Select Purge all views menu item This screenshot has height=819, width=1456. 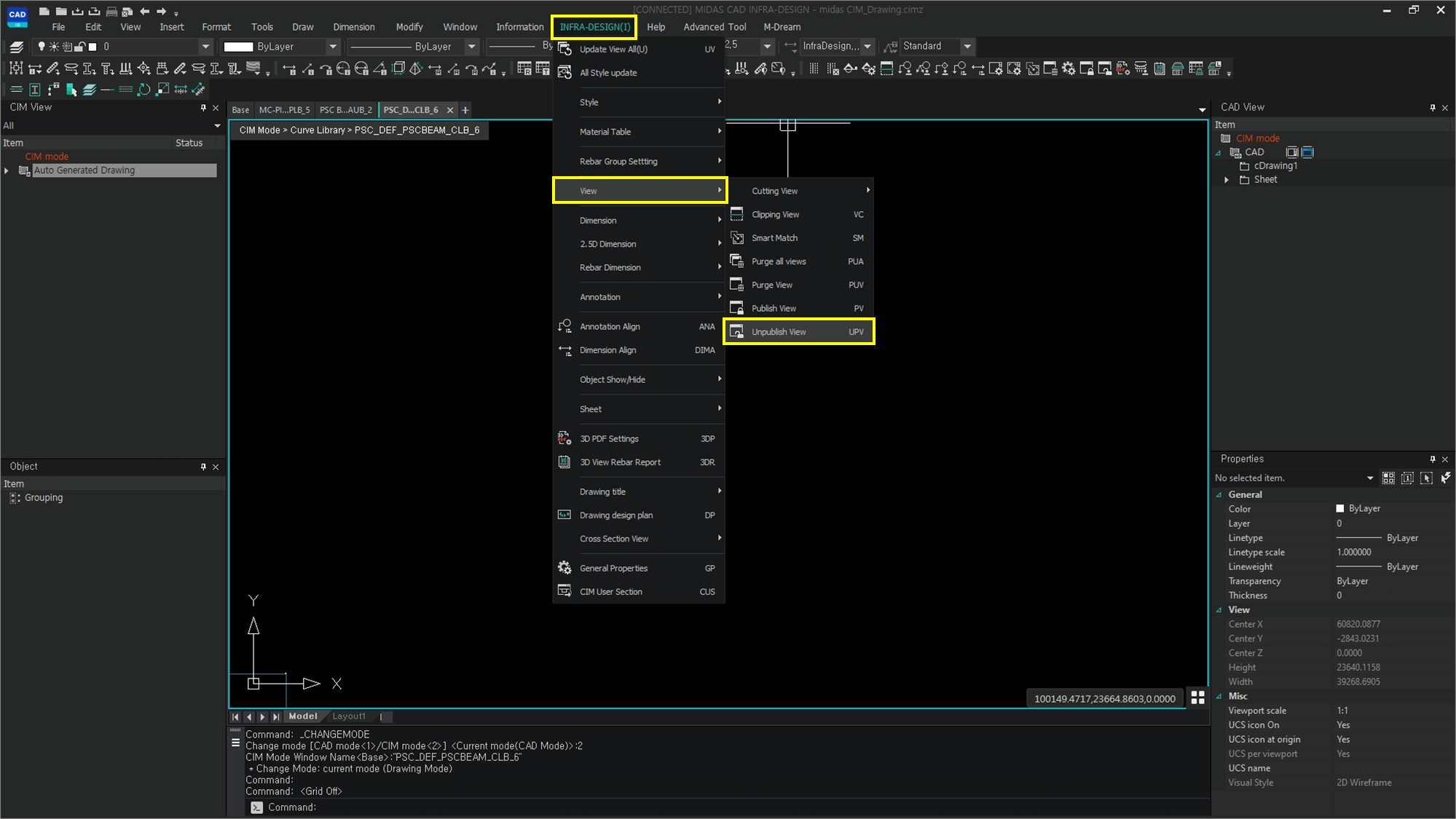click(x=799, y=261)
